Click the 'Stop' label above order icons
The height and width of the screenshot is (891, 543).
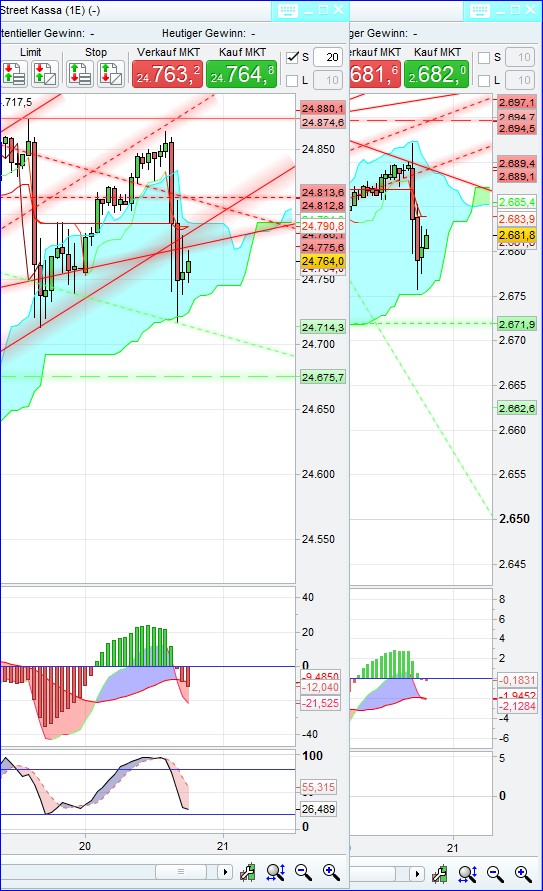pos(96,52)
